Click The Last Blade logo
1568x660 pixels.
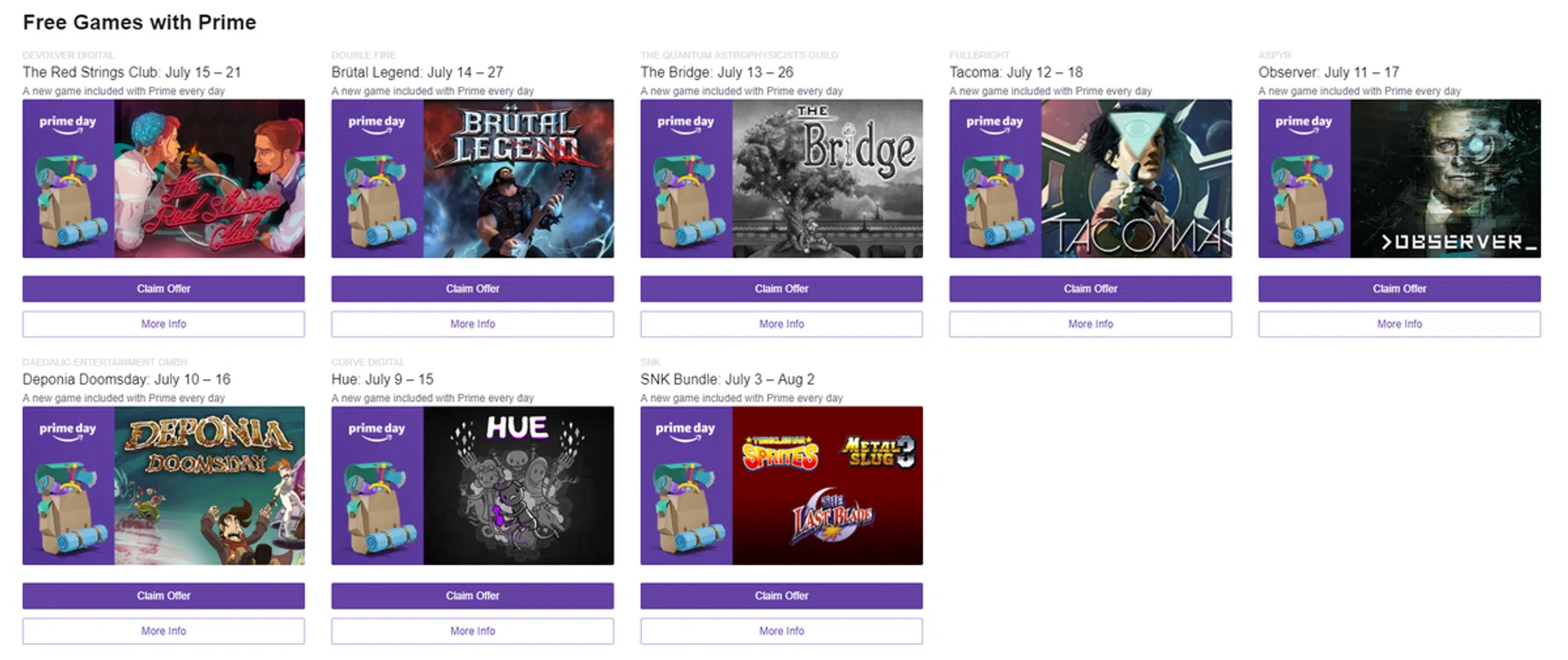831,515
